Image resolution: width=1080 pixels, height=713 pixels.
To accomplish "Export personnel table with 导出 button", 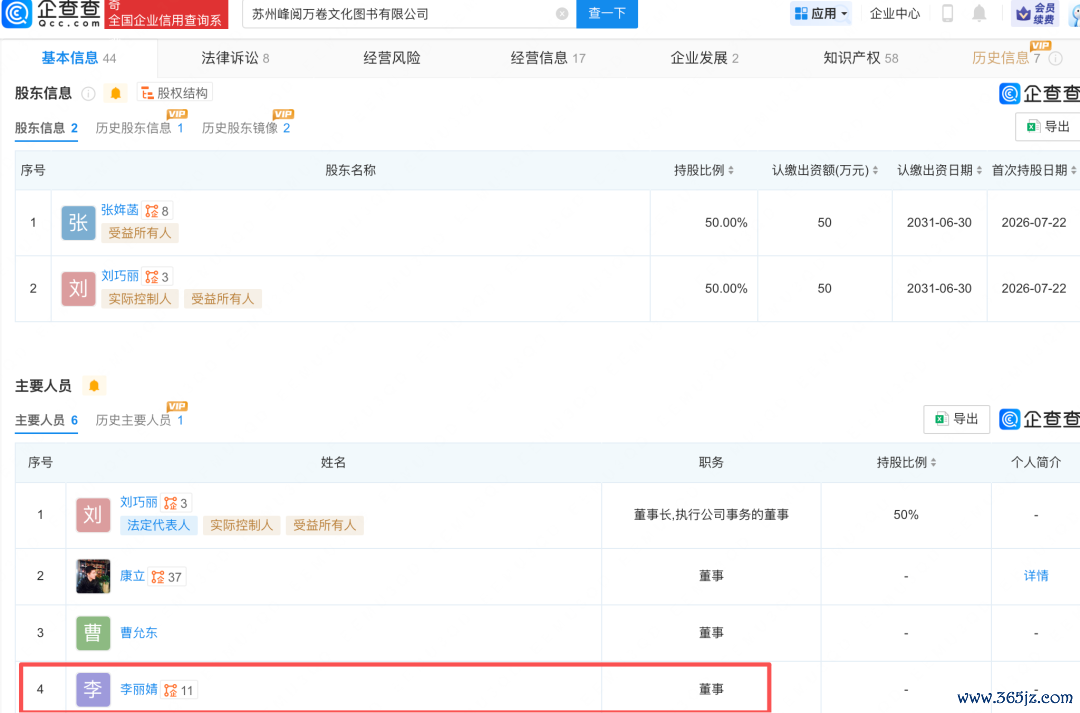I will (957, 419).
